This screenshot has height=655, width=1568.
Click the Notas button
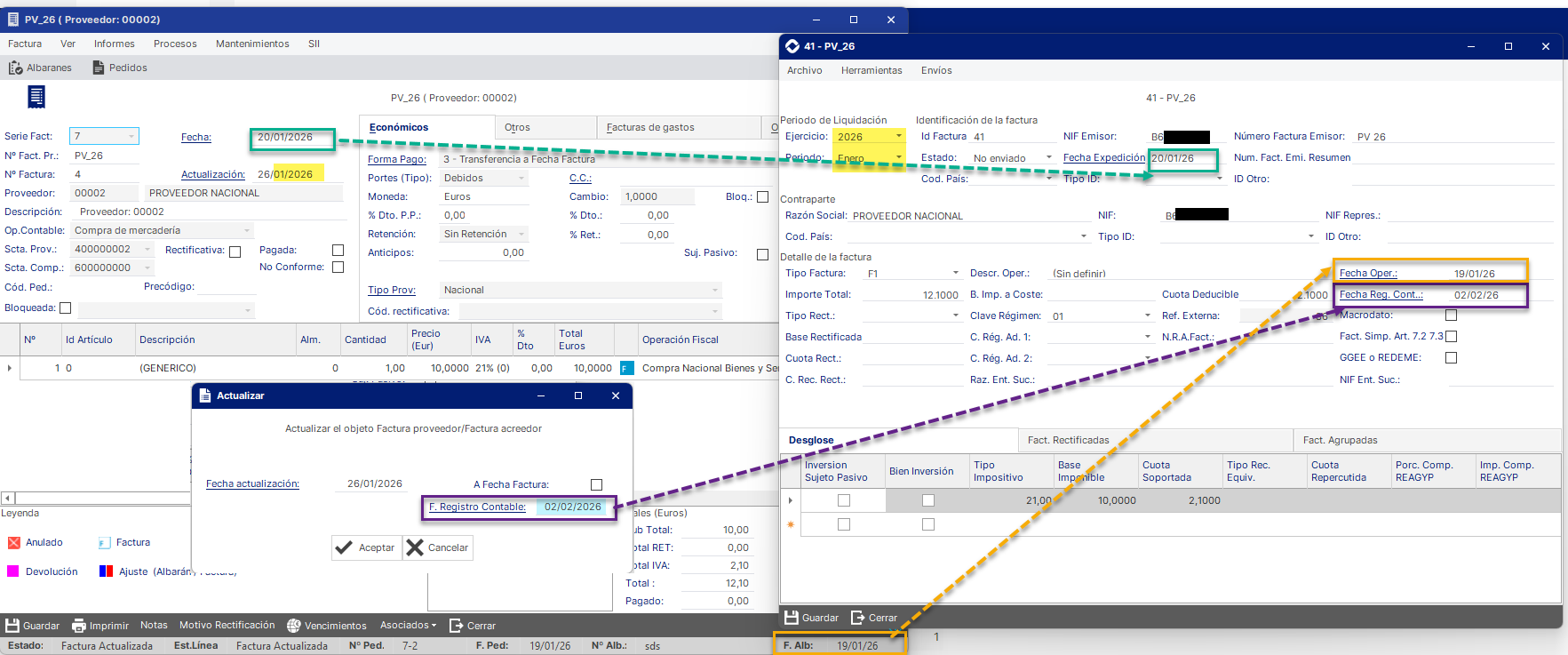[x=154, y=626]
